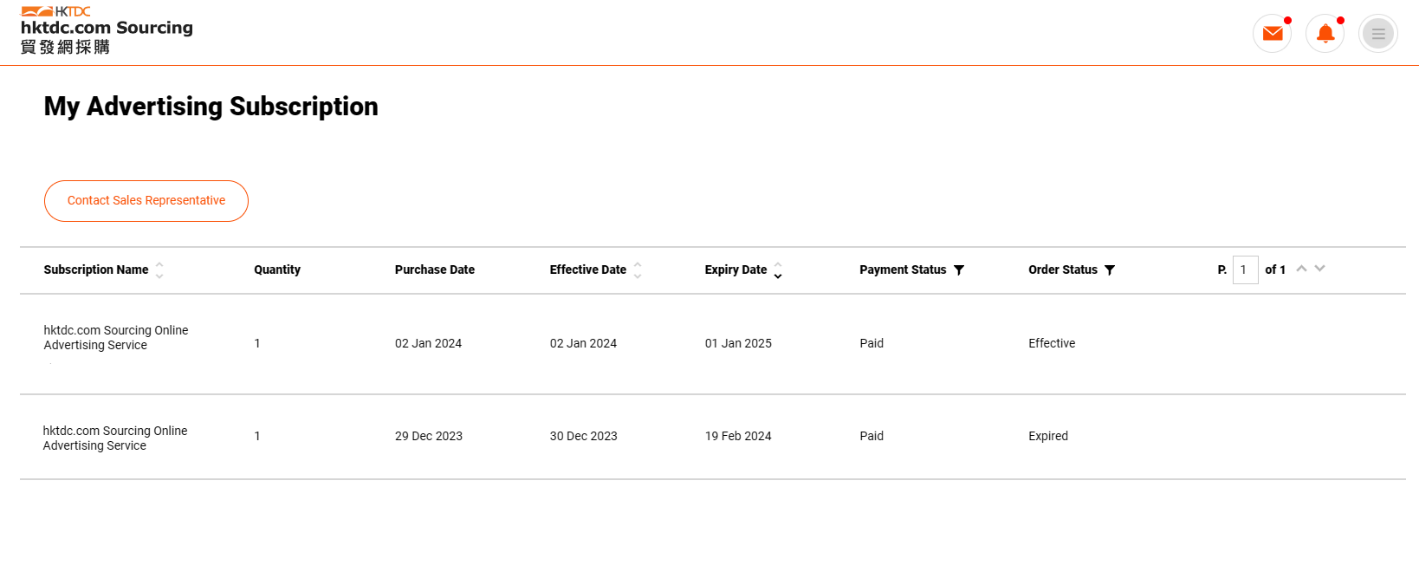Sort by Effective Date arrows

pyautogui.click(x=637, y=270)
